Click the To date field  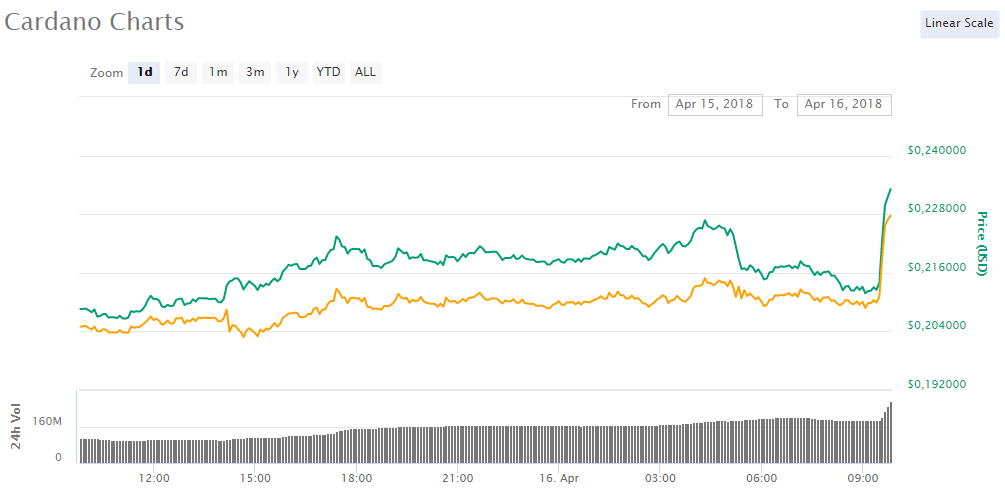pyautogui.click(x=843, y=104)
